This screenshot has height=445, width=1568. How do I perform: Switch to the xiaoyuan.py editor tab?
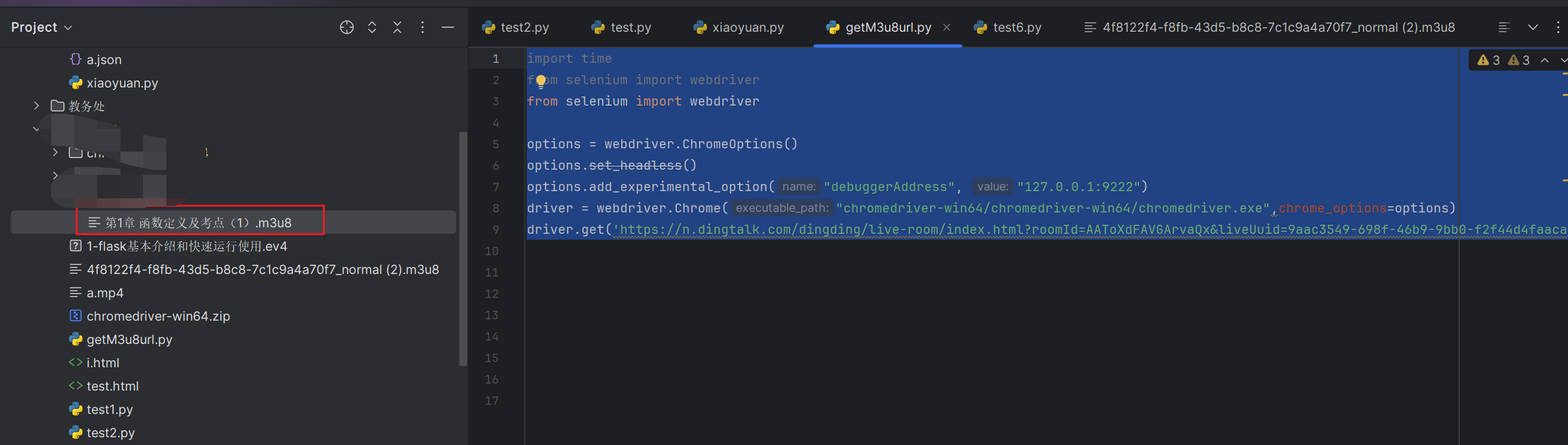[738, 27]
